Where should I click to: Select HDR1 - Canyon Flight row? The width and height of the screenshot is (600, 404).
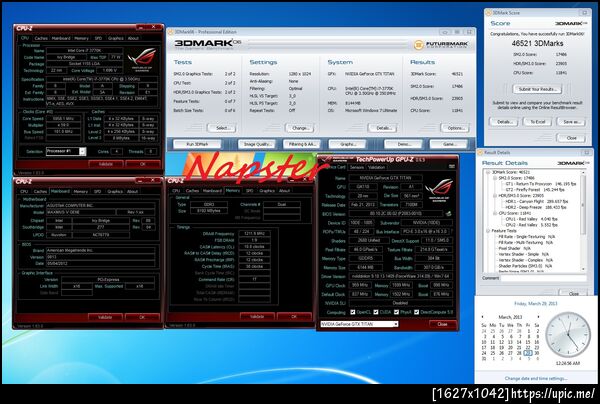pos(536,202)
